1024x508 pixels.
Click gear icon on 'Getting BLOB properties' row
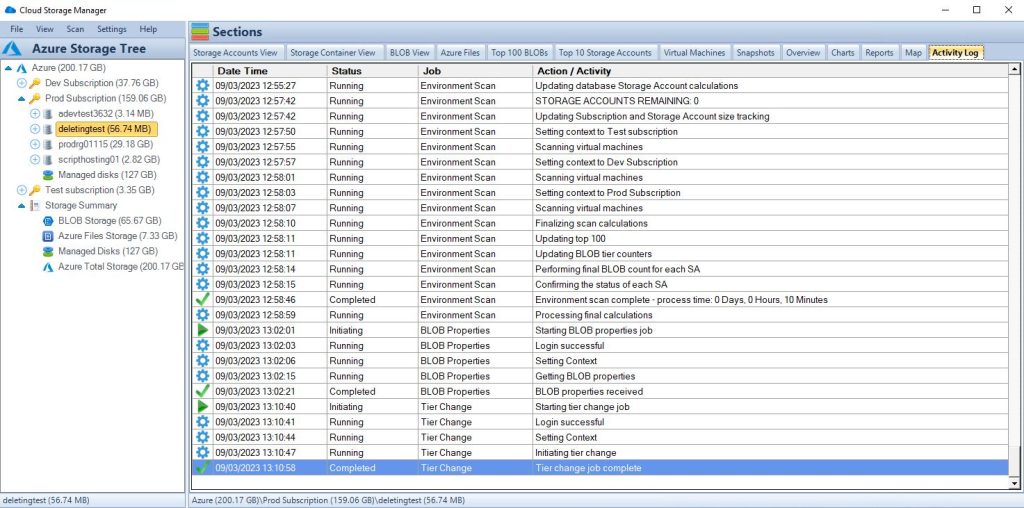(x=202, y=375)
